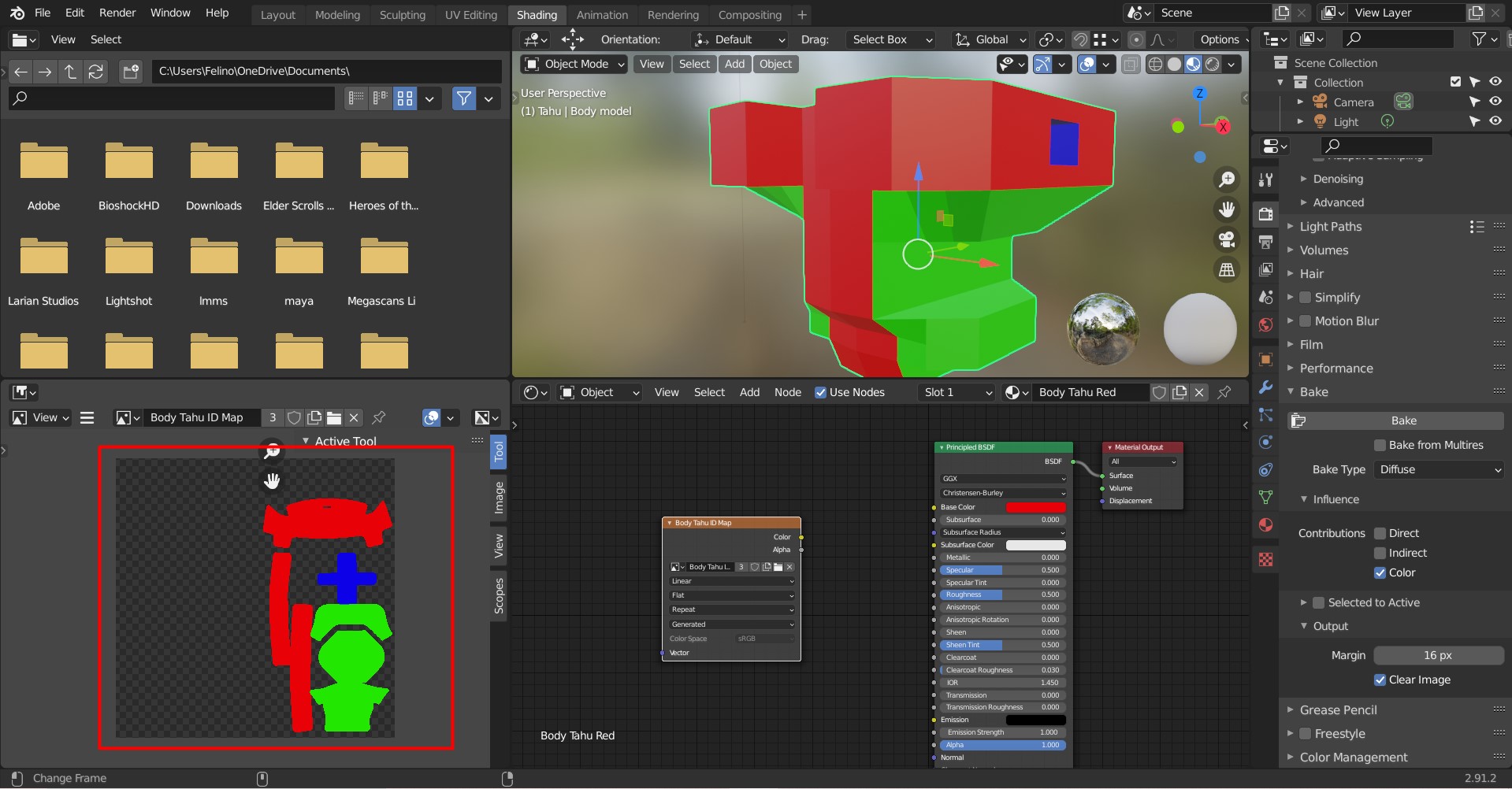This screenshot has height=789, width=1512.
Task: Open the Image sidebar tab
Action: (498, 498)
